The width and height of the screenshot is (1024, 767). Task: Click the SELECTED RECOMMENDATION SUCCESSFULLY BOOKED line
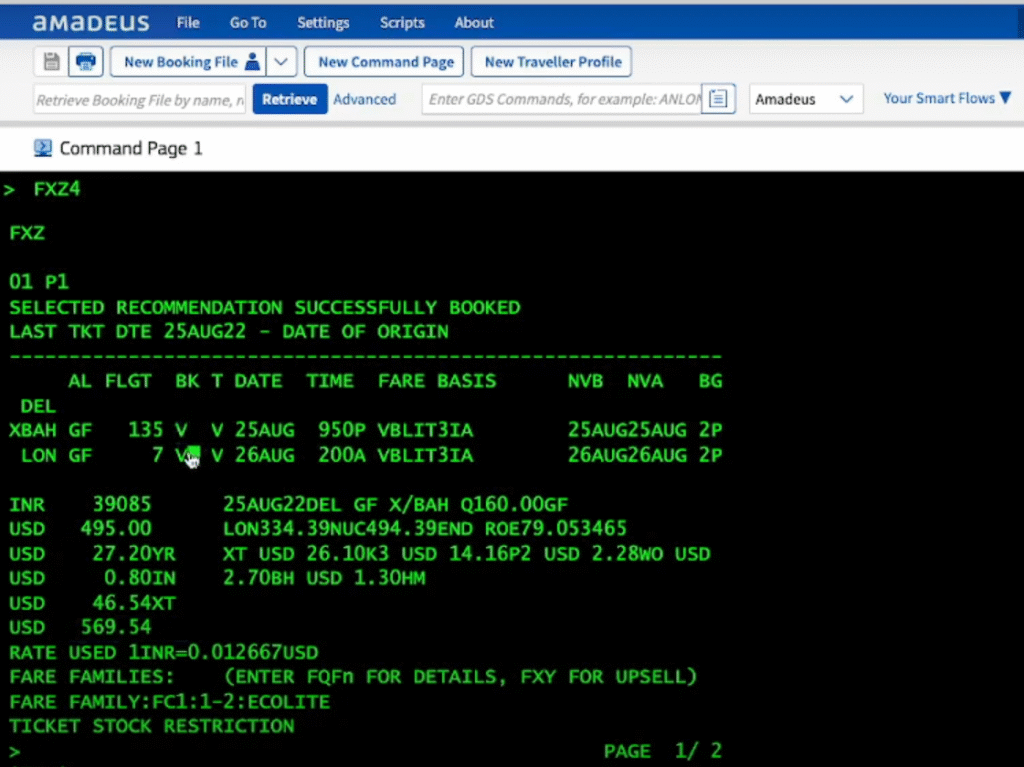click(x=264, y=307)
